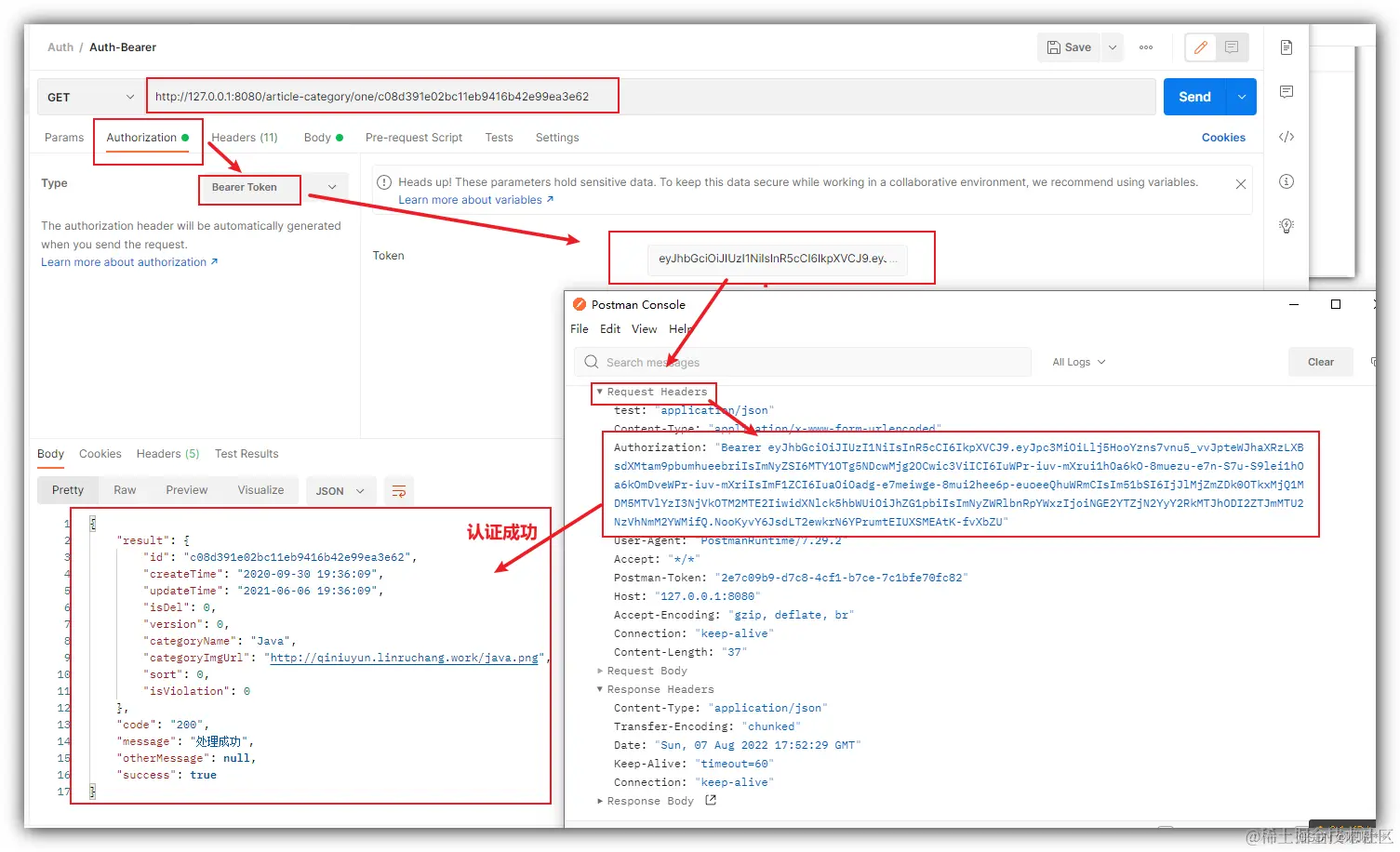The image size is (1400, 852).
Task: Click the comment mode icon beside pencil
Action: 1232,47
